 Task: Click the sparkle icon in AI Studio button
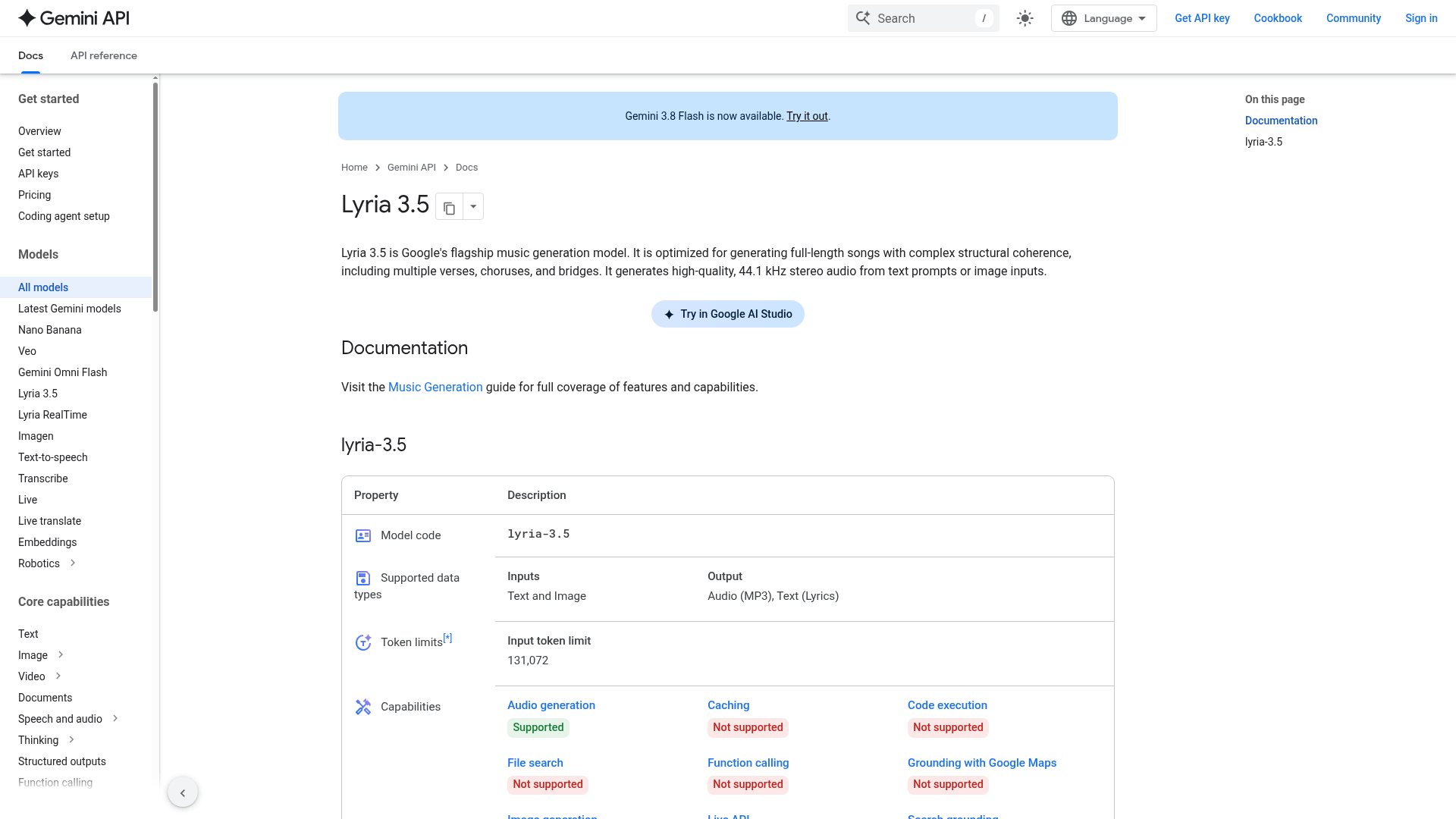669,315
